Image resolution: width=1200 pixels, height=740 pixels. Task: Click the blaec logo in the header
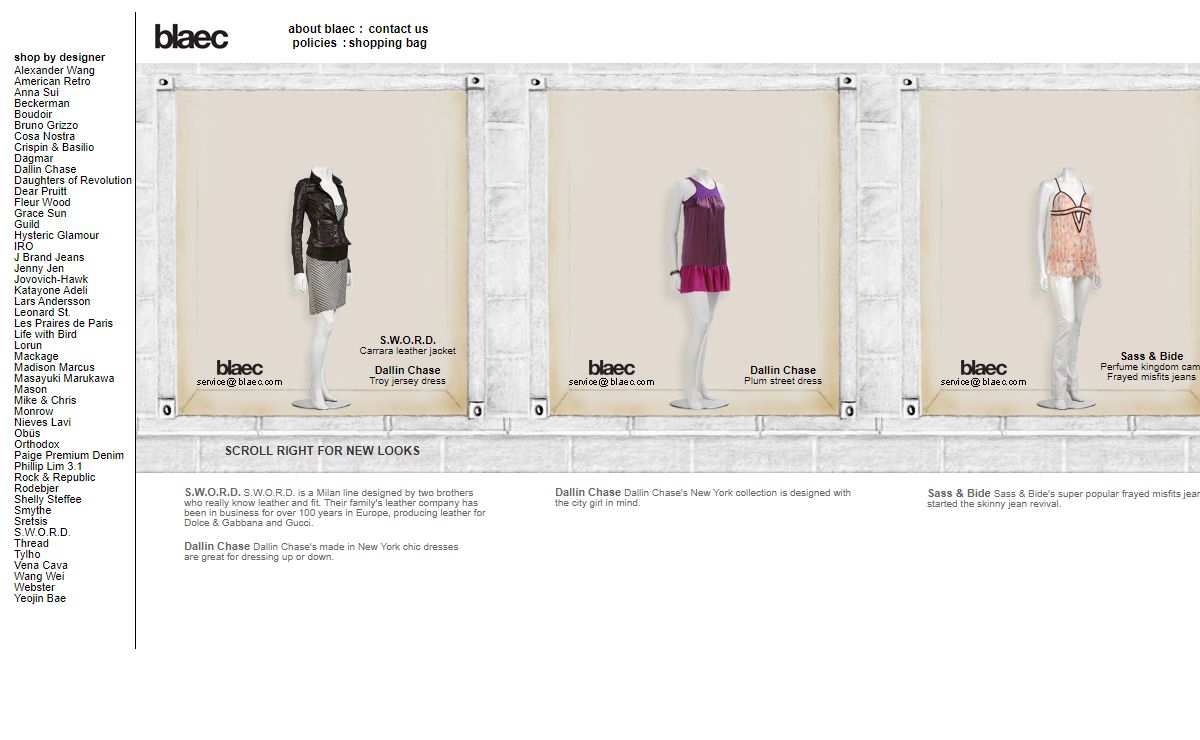coord(191,37)
